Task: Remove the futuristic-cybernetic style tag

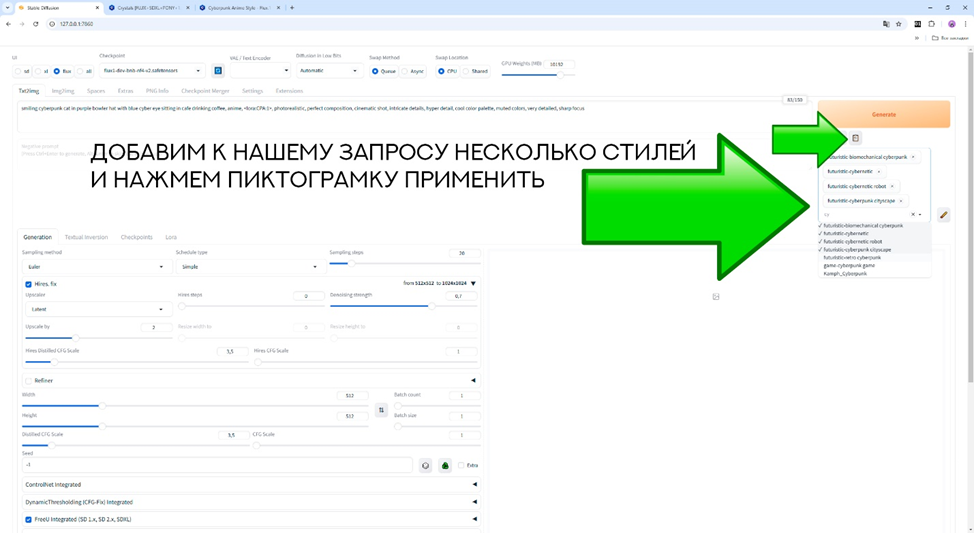Action: pos(878,171)
